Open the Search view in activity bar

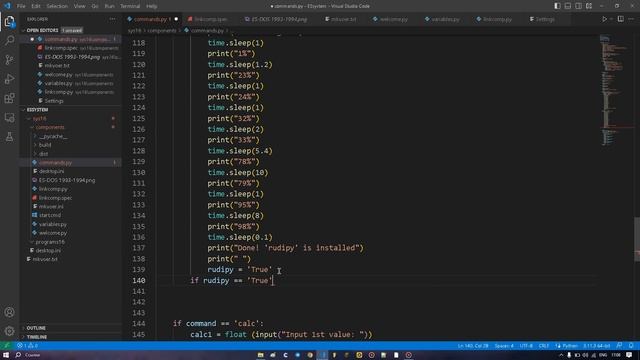(9, 40)
